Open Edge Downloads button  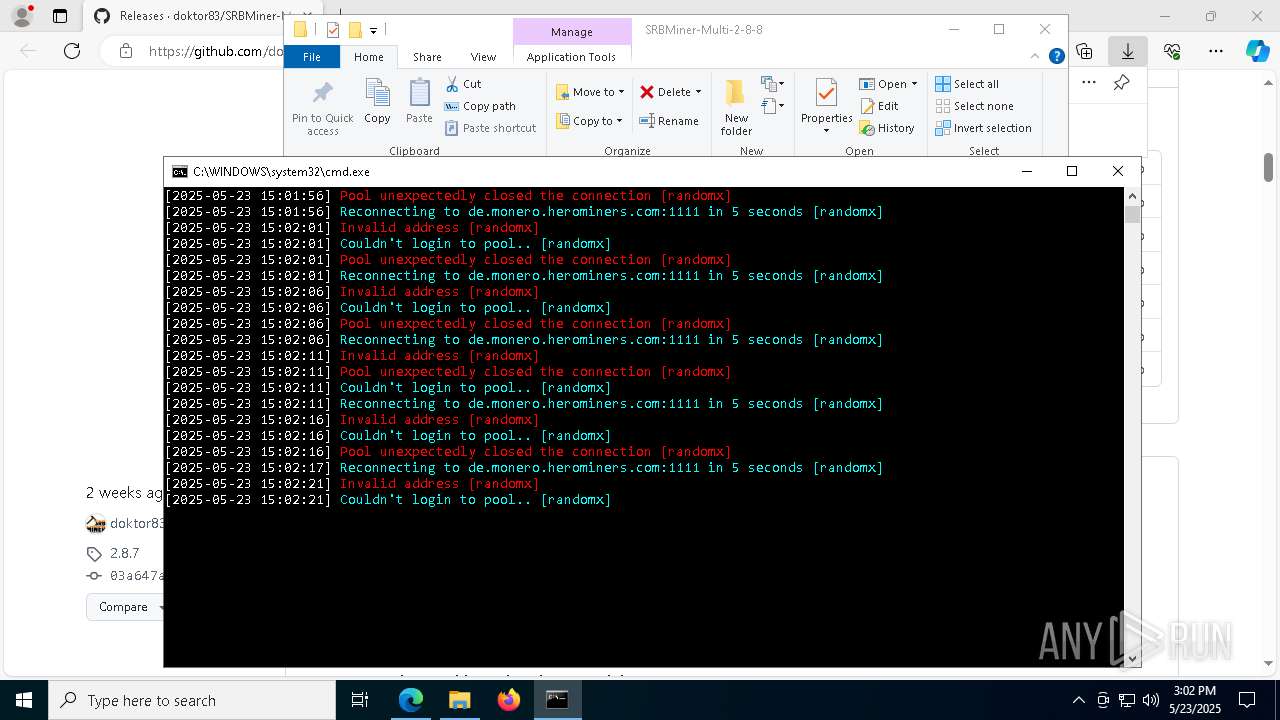tap(1128, 51)
